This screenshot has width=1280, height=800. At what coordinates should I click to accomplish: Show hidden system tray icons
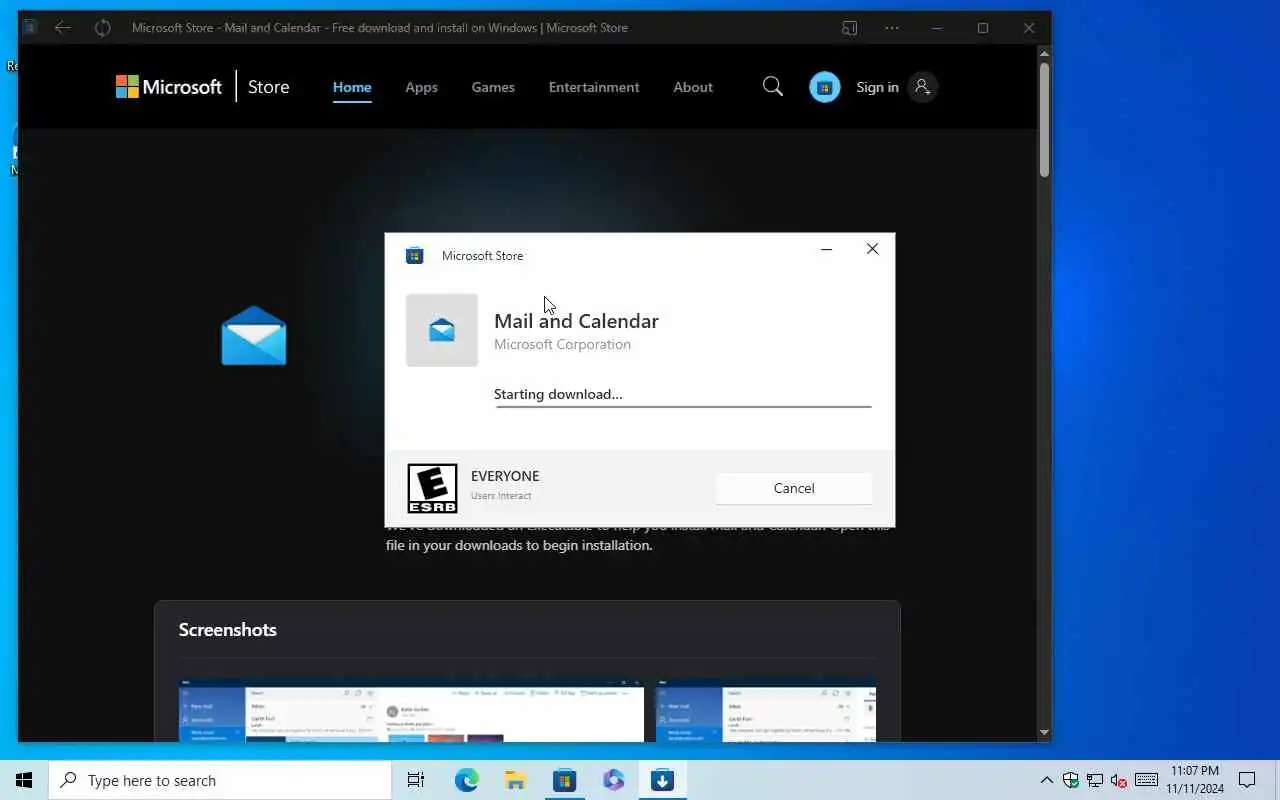coord(1046,780)
